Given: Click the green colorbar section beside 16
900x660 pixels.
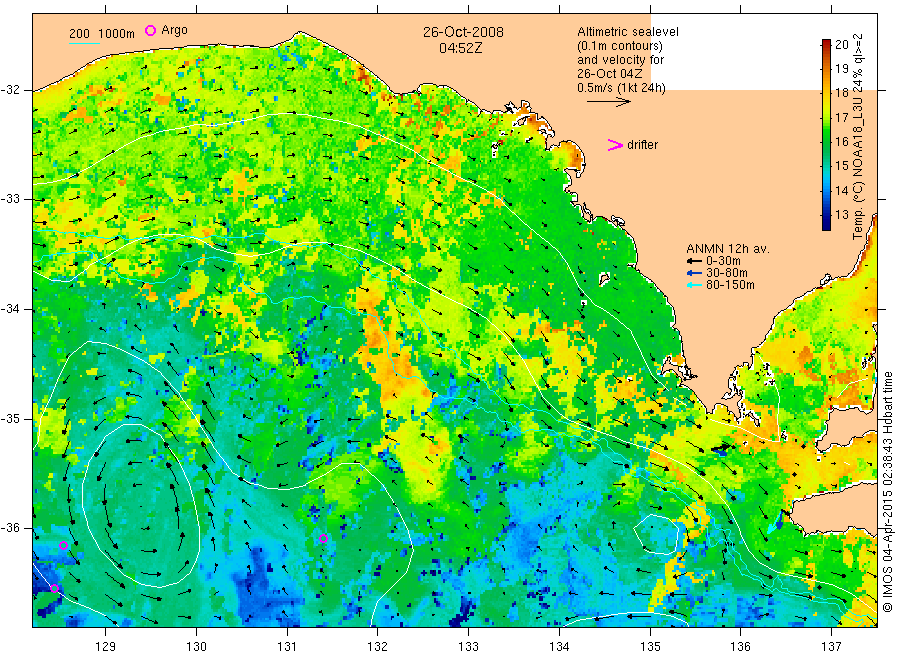Looking at the screenshot, I should click(826, 141).
